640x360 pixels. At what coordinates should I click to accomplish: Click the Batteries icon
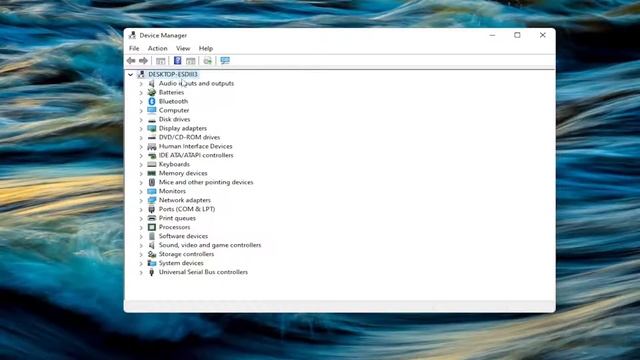pos(151,92)
